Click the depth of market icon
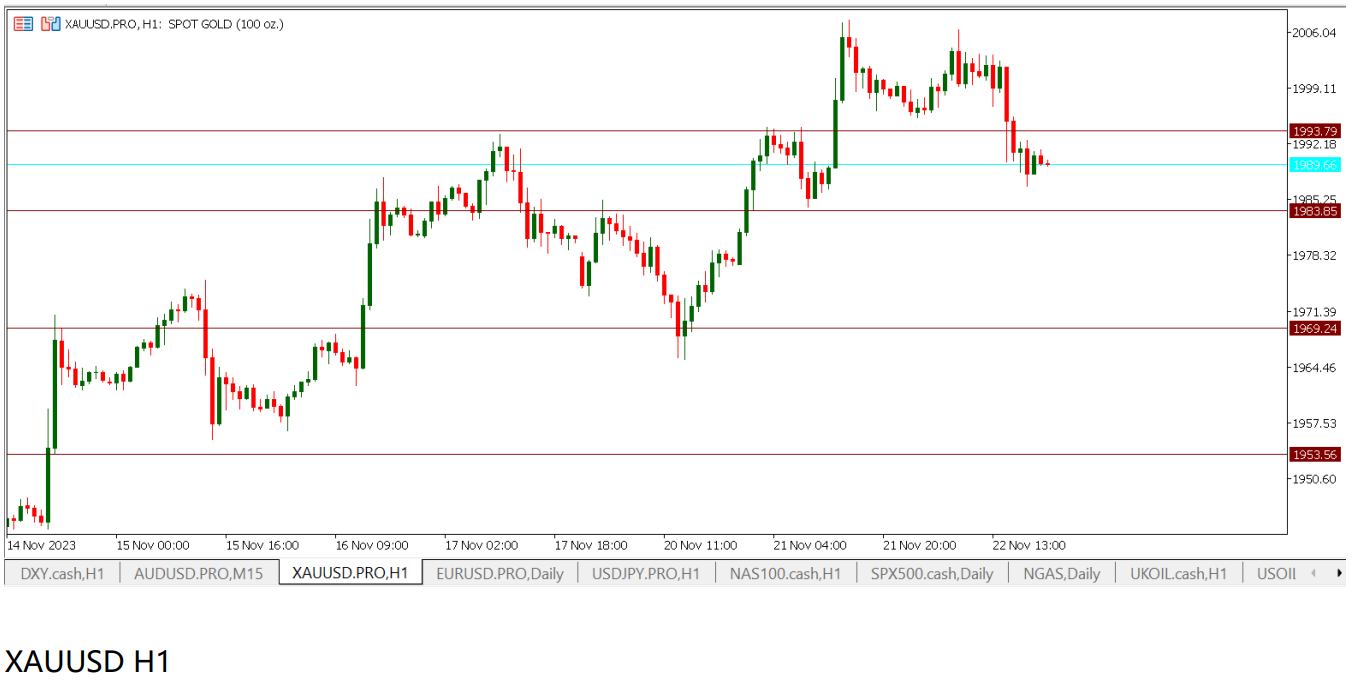The image size is (1355, 683). click(x=50, y=24)
